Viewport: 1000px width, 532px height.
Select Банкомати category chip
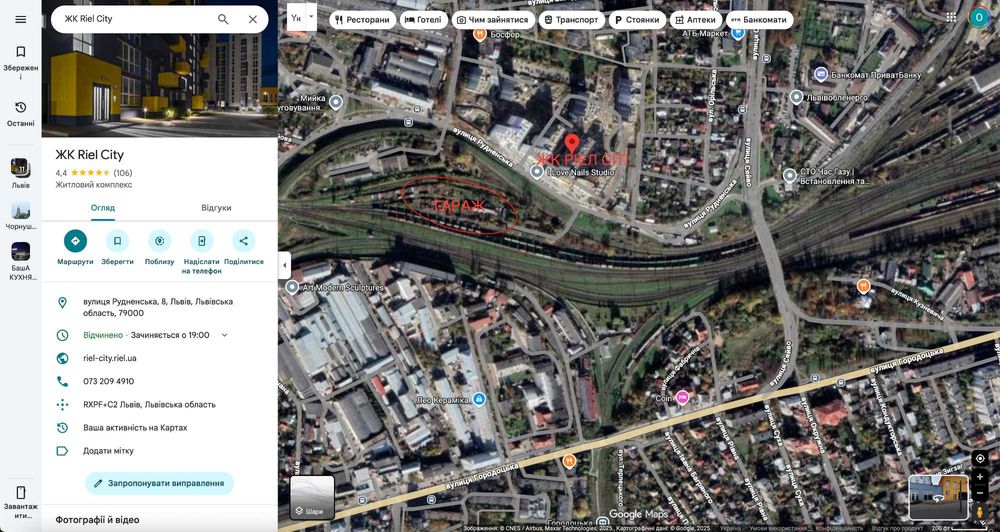coord(759,20)
